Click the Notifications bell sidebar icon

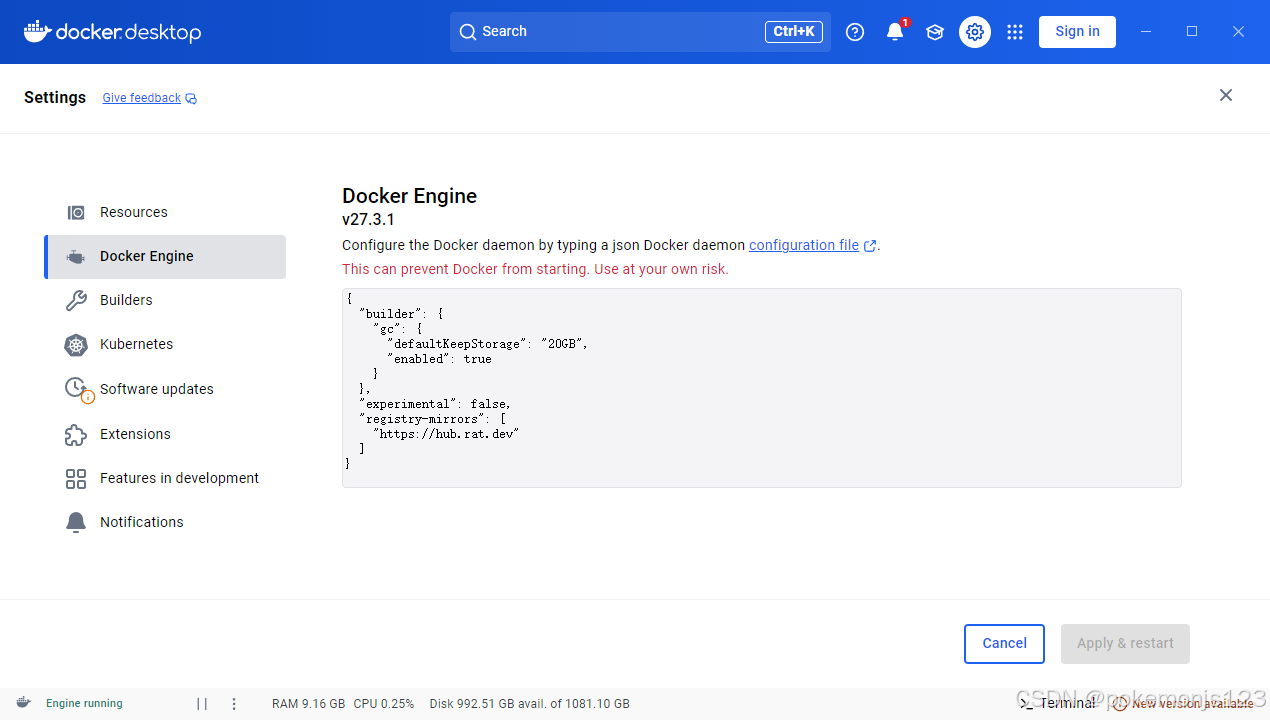[x=76, y=523]
